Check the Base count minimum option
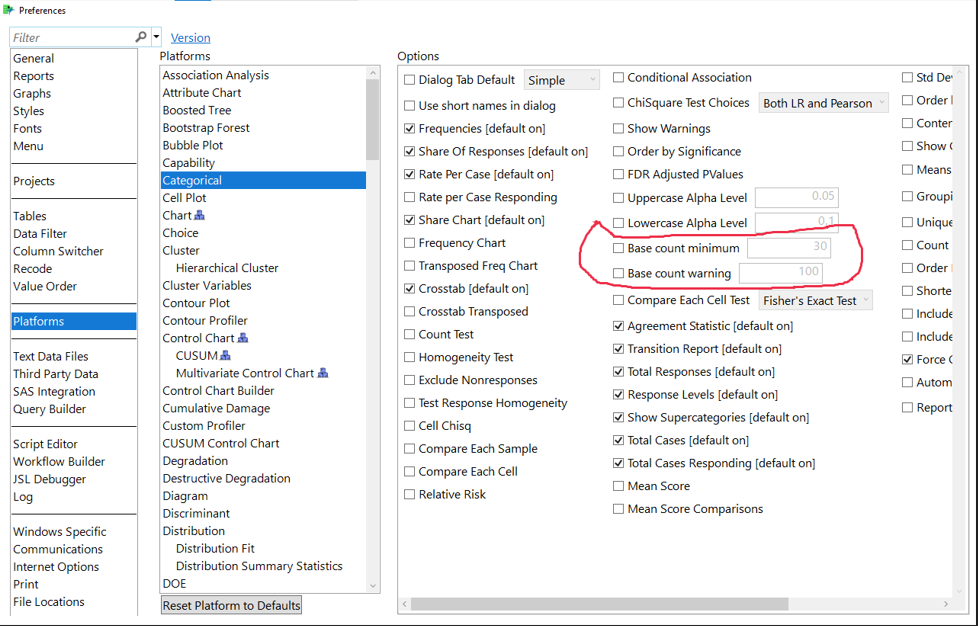 [x=619, y=248]
